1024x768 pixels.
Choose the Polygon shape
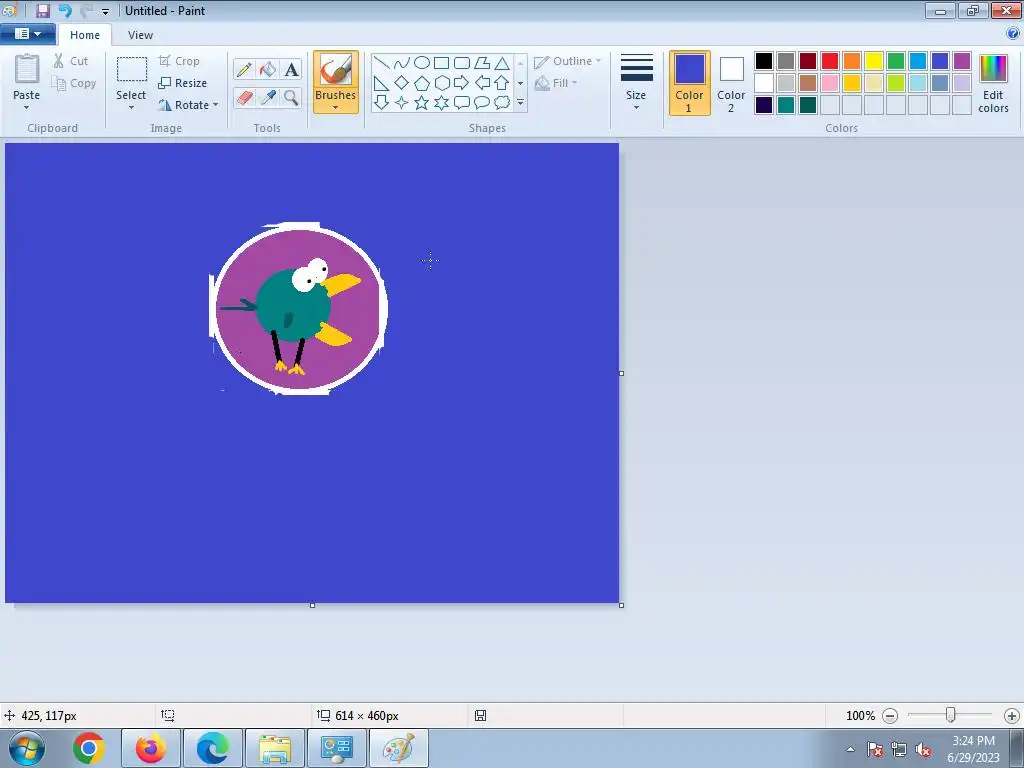(x=482, y=63)
